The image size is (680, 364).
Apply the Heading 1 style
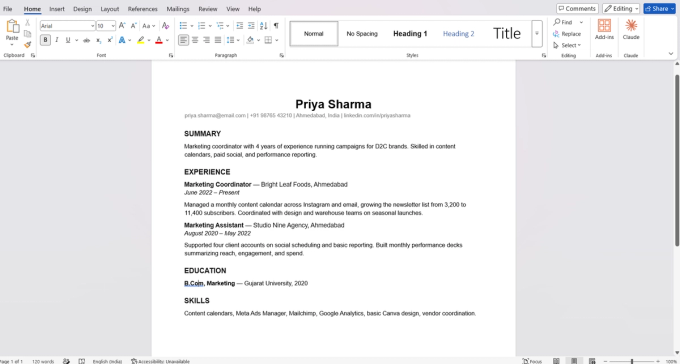[x=410, y=33]
